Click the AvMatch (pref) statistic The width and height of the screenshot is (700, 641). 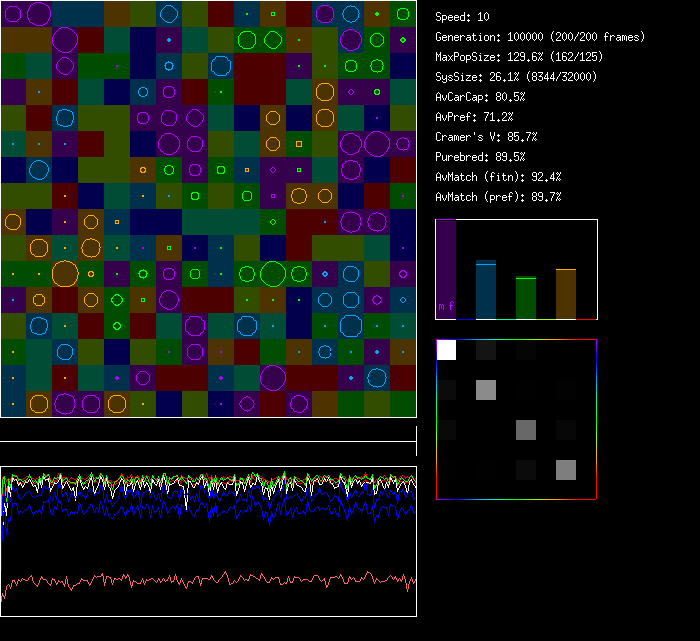[498, 197]
